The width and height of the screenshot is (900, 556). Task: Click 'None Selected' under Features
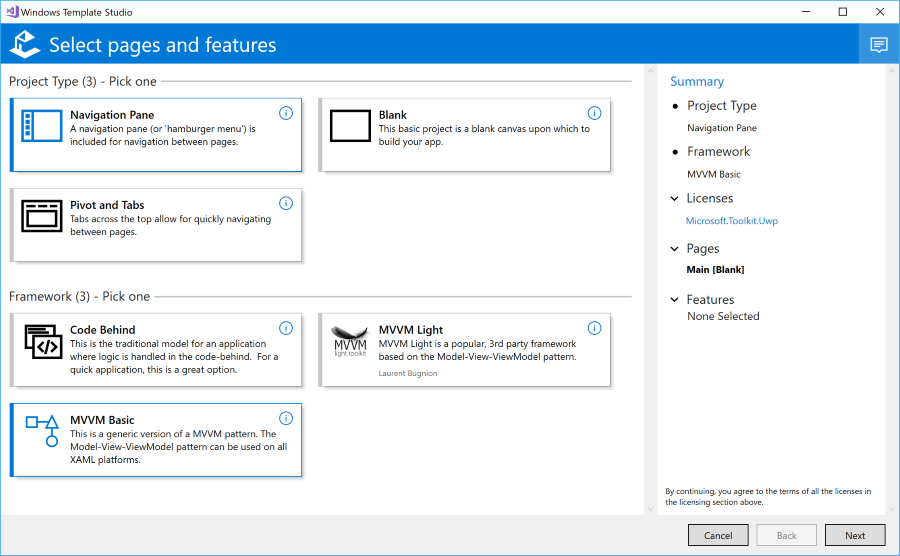[x=723, y=316]
